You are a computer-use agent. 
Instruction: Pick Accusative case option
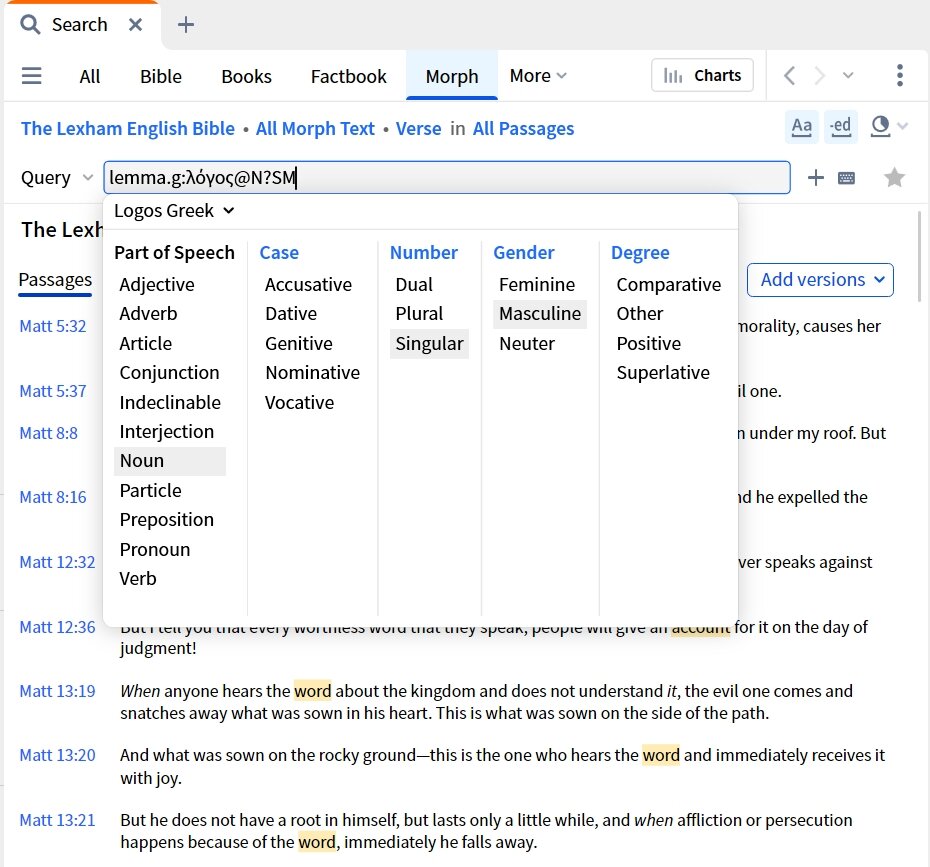tap(308, 285)
